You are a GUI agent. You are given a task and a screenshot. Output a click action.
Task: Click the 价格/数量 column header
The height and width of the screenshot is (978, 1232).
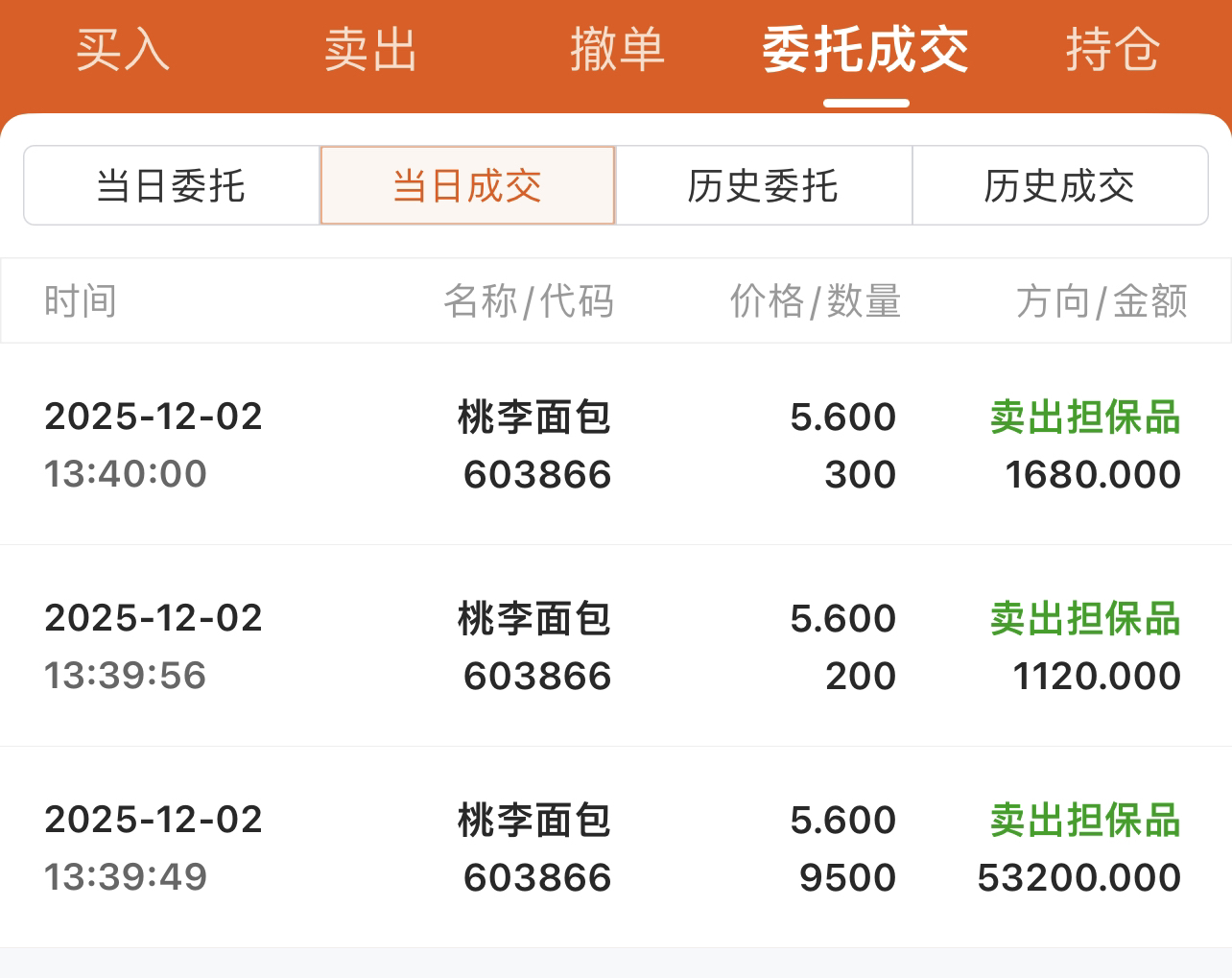pos(816,301)
